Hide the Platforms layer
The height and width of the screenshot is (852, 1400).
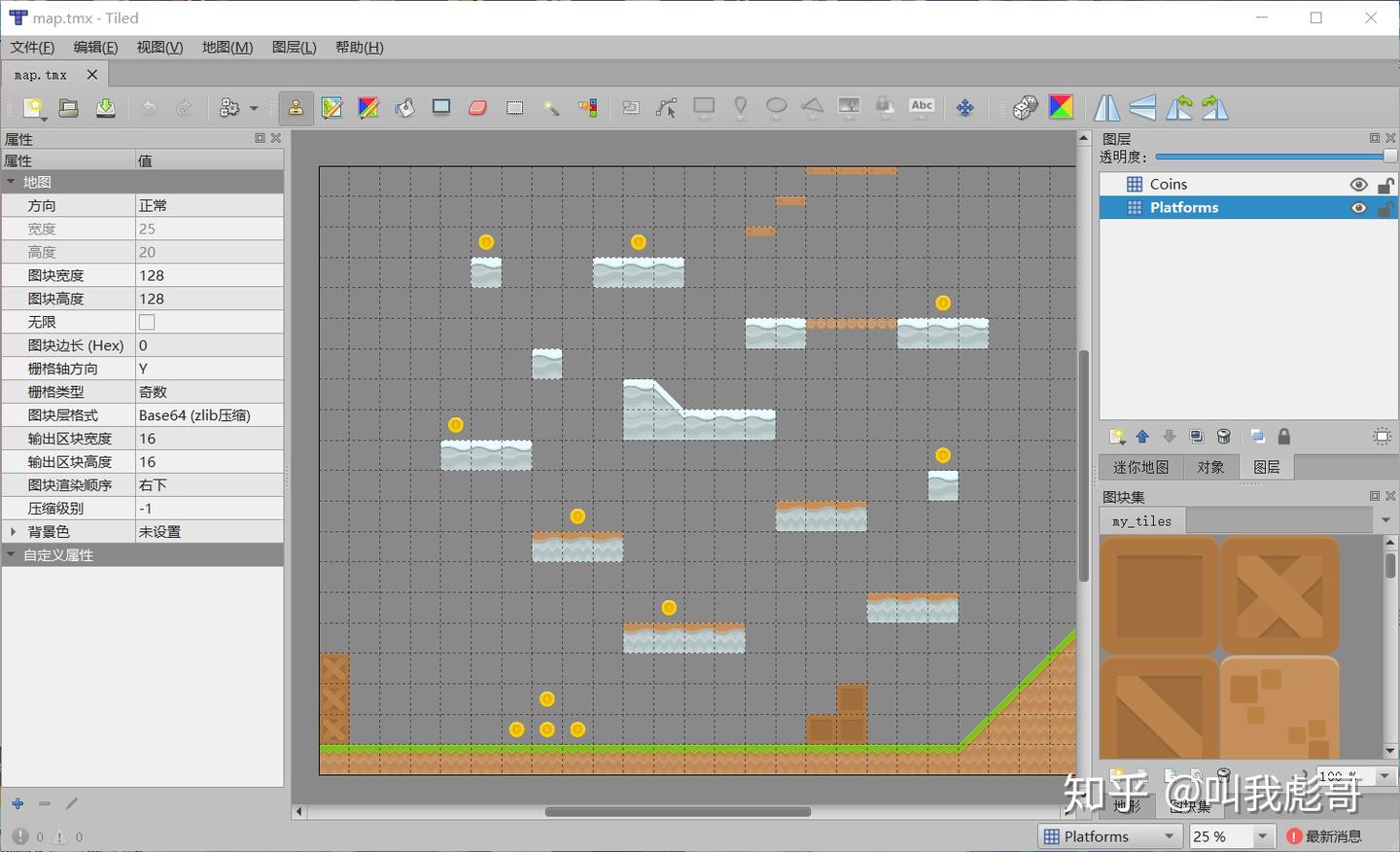1359,208
